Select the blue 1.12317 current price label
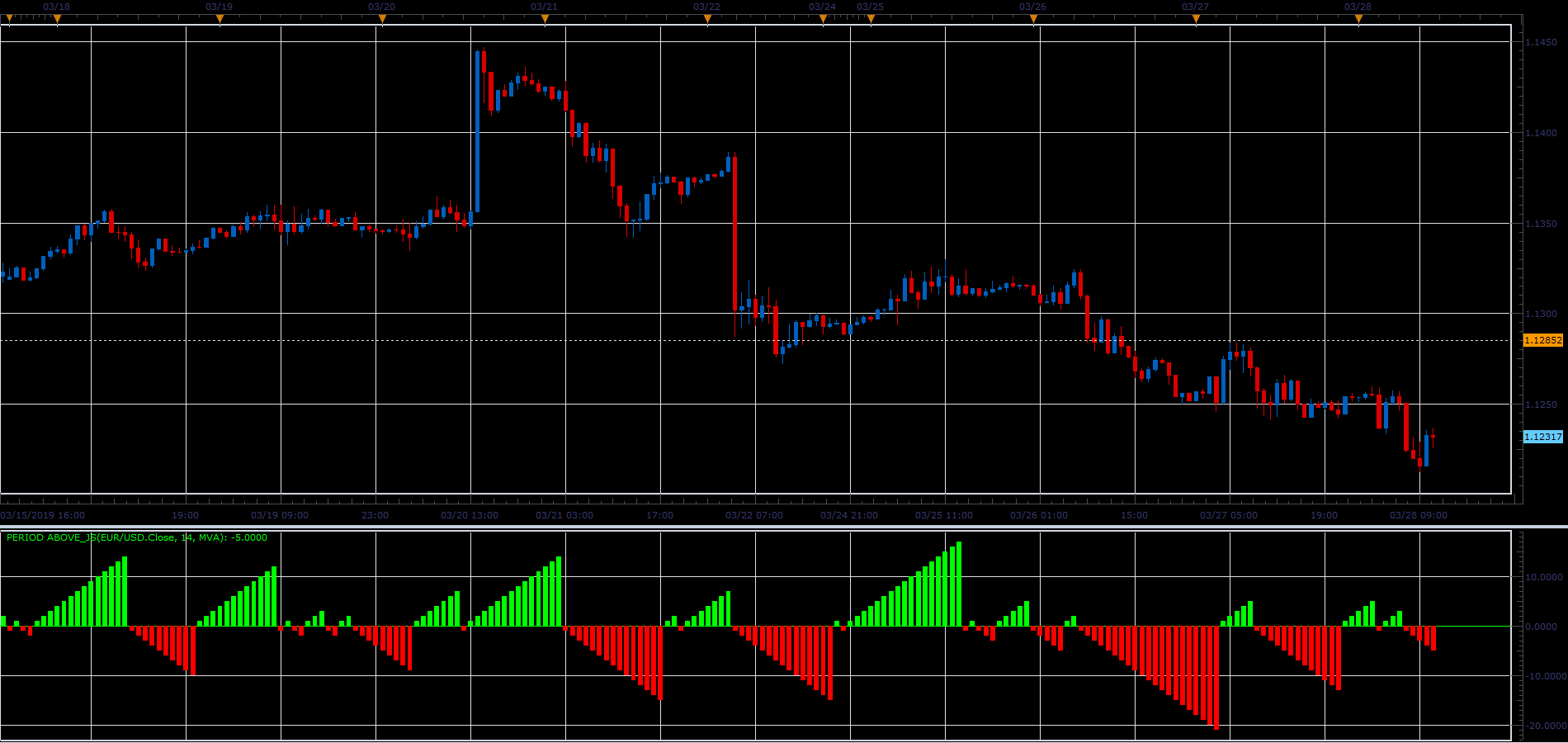Viewport: 1568px width, 743px height. click(1542, 437)
